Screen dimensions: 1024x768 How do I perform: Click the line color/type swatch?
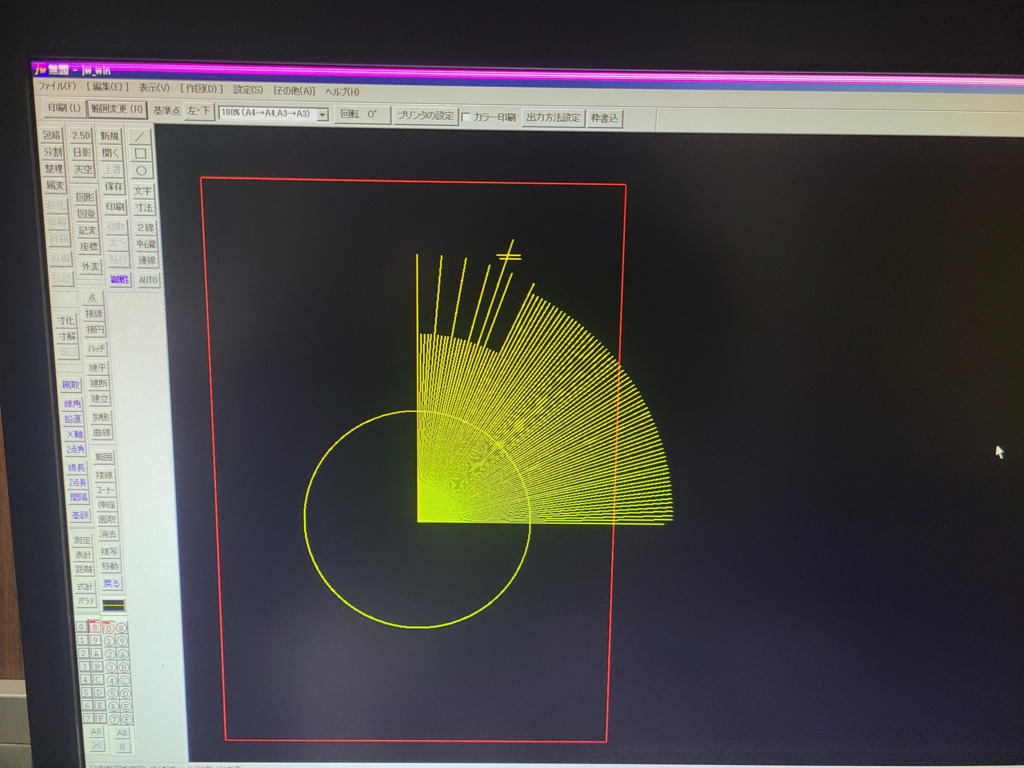114,605
